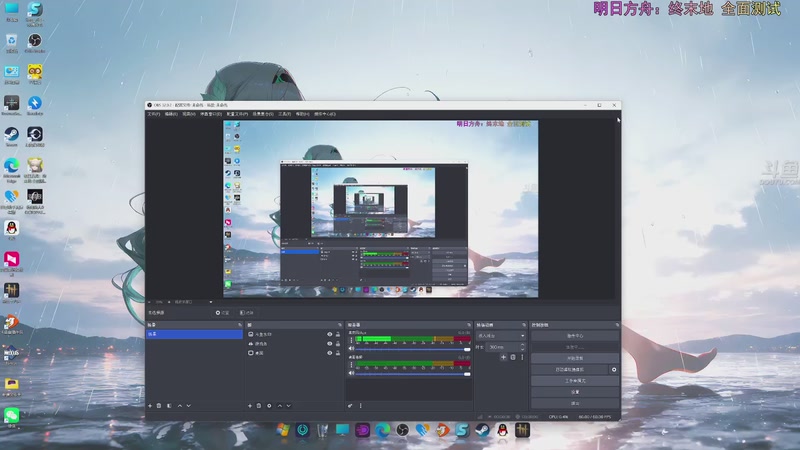
Task: Mute the 麦克风/Aux mixer channel
Action: (x=351, y=349)
